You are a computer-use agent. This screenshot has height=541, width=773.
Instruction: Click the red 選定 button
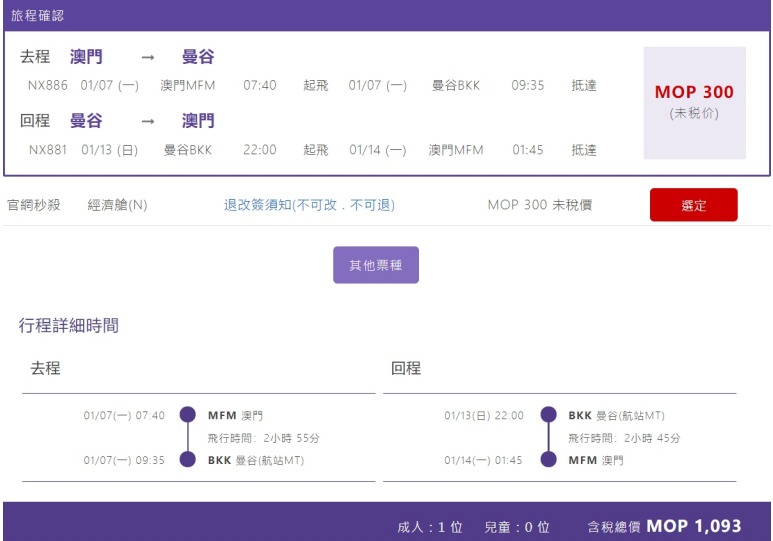(x=693, y=205)
